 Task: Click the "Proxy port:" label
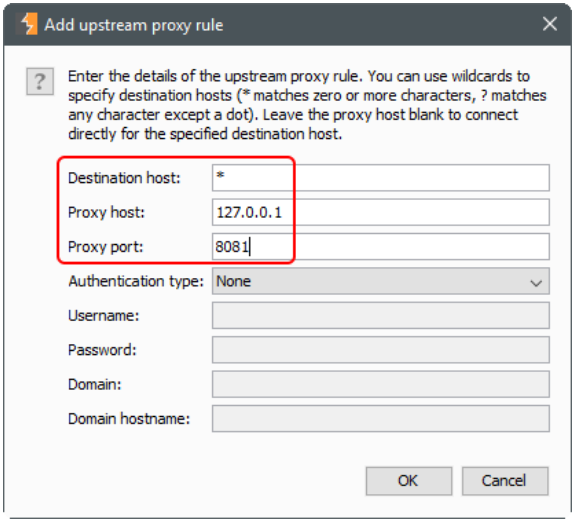point(106,247)
